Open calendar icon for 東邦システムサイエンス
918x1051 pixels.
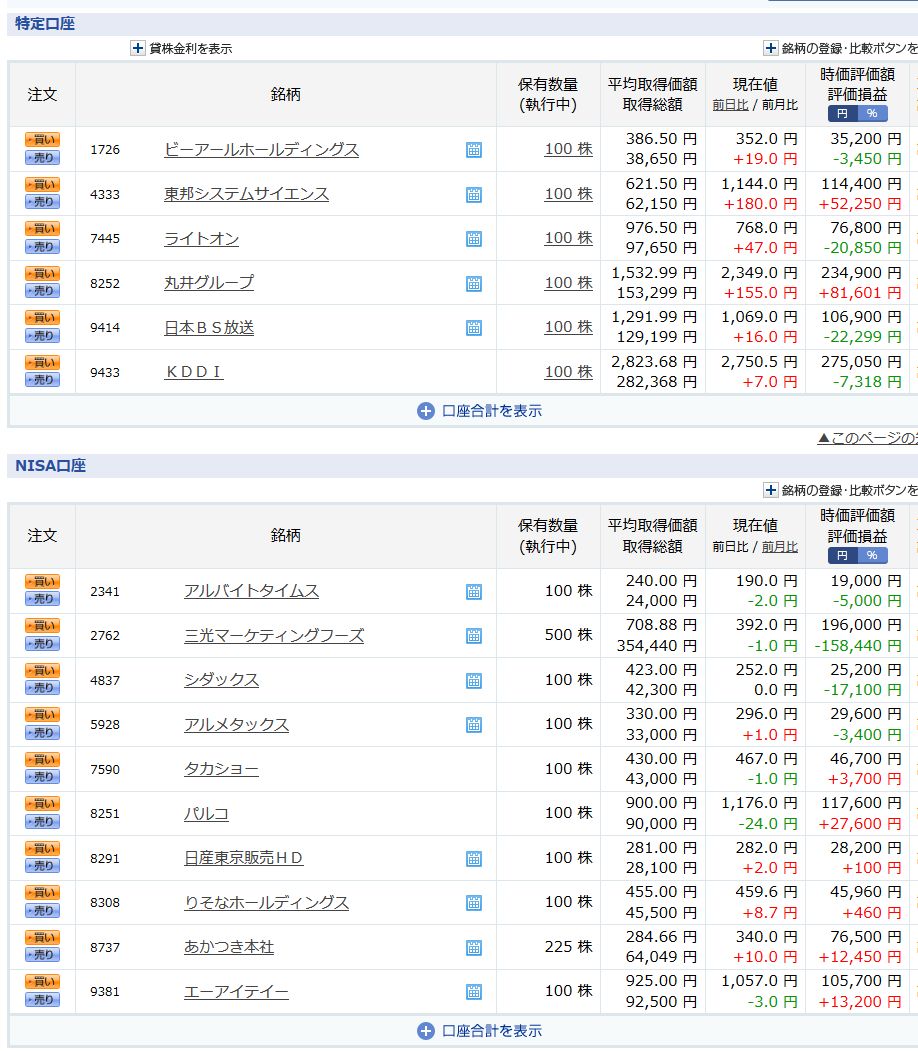click(474, 194)
